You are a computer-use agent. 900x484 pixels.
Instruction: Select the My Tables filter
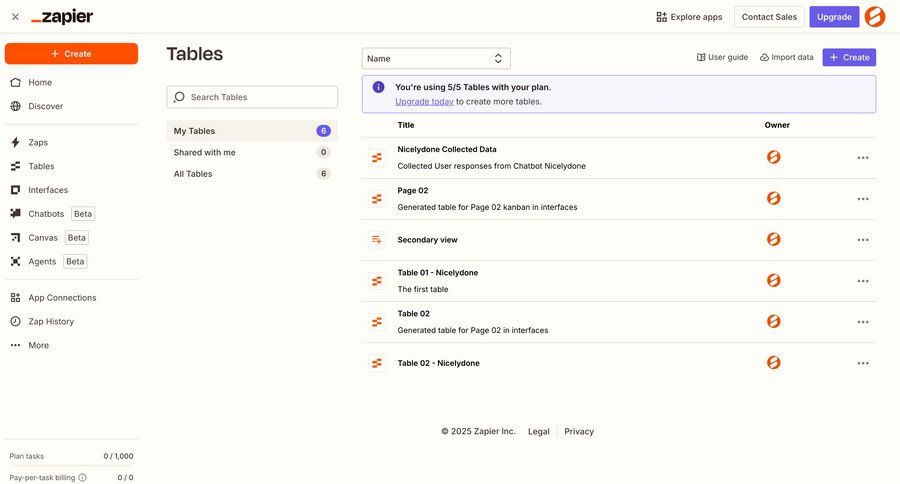click(x=252, y=131)
